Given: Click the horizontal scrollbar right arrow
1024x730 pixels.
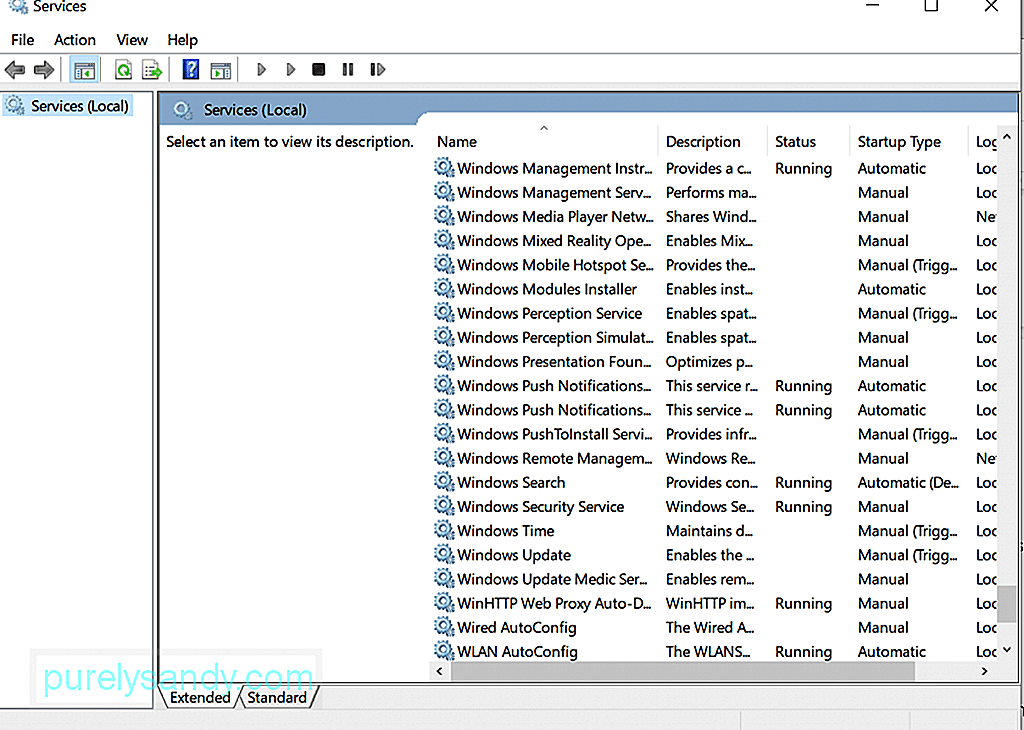Looking at the screenshot, I should click(x=984, y=671).
